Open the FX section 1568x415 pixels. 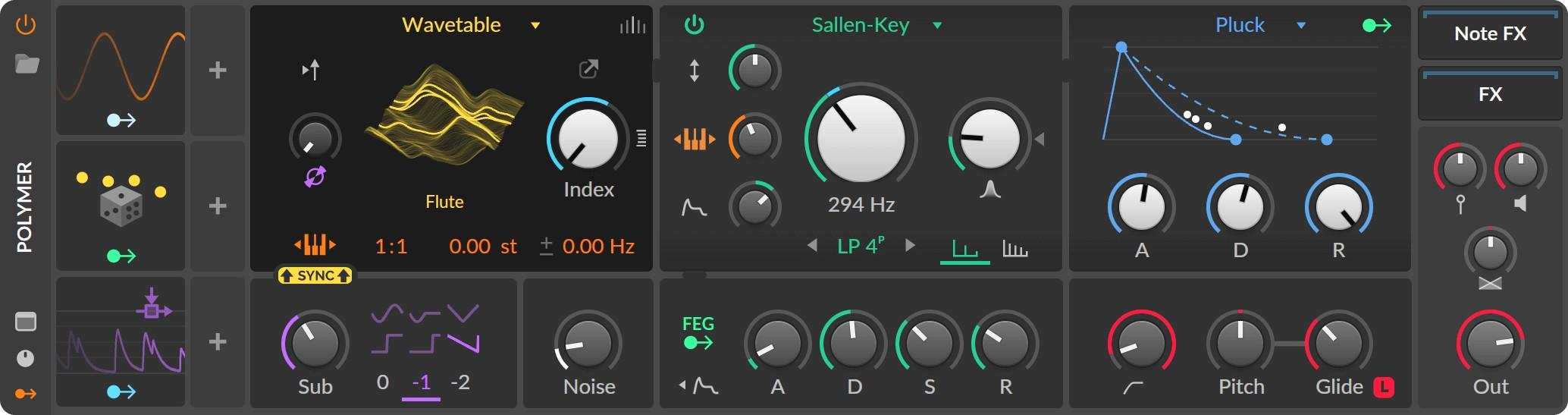(x=1490, y=94)
